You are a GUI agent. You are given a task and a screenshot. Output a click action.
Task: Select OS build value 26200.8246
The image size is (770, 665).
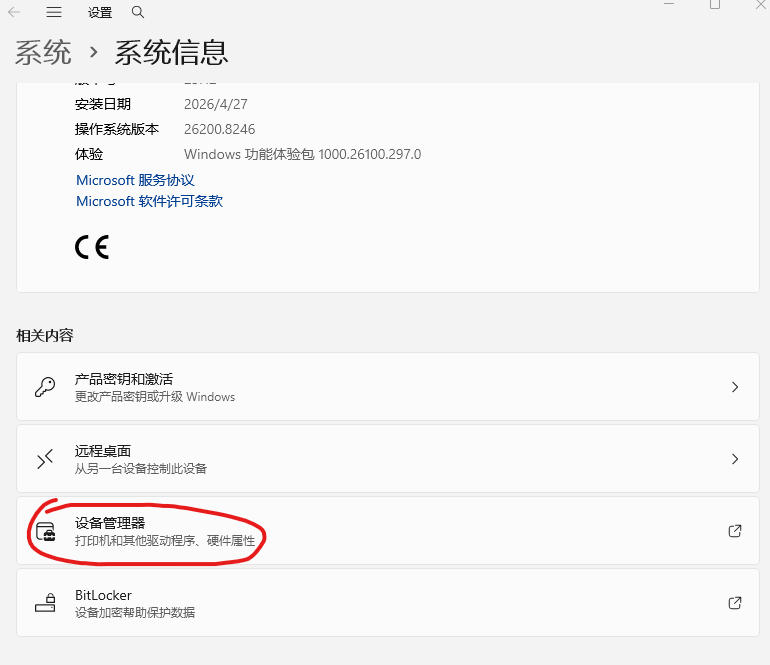(220, 129)
